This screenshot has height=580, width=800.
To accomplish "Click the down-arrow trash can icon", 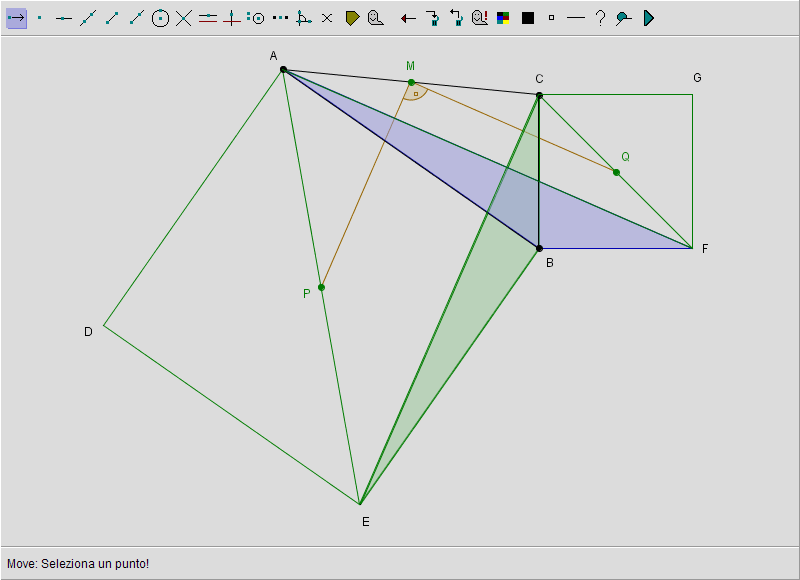I will point(433,18).
